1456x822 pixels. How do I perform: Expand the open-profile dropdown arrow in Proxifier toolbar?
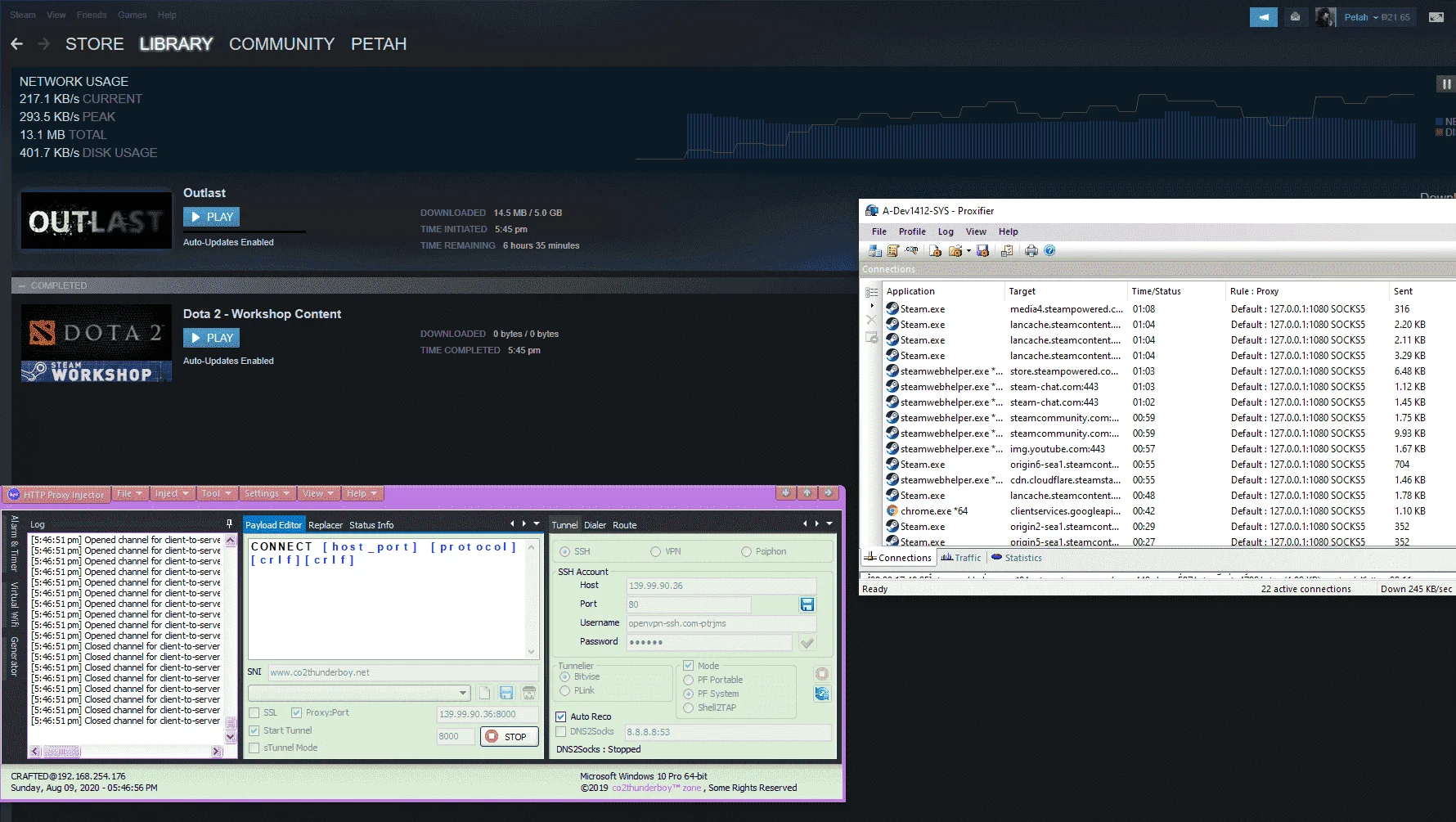968,251
